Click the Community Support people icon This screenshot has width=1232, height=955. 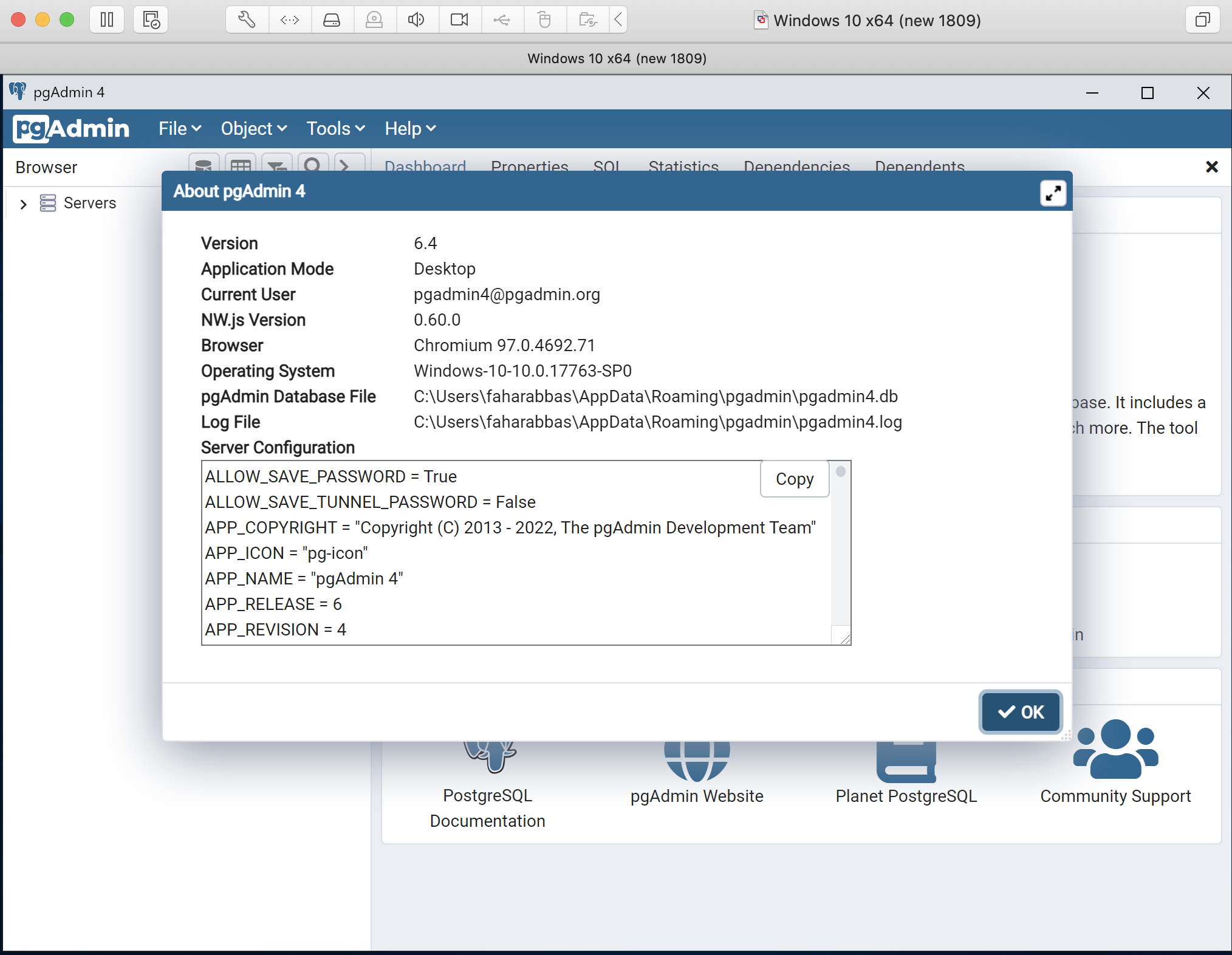click(1115, 748)
